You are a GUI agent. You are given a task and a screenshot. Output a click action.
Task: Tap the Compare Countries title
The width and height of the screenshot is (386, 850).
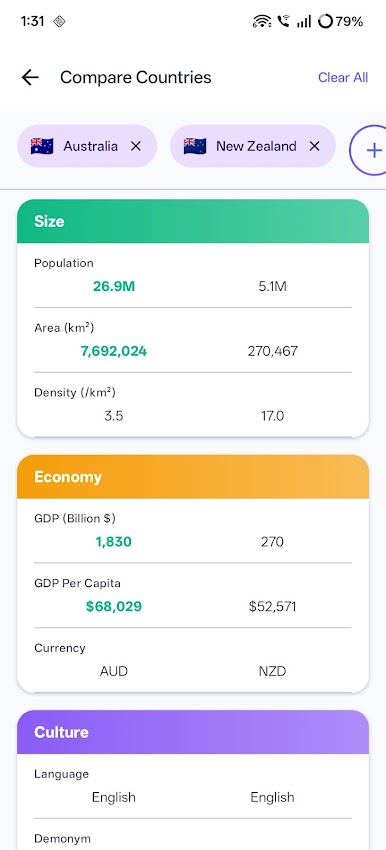[136, 78]
